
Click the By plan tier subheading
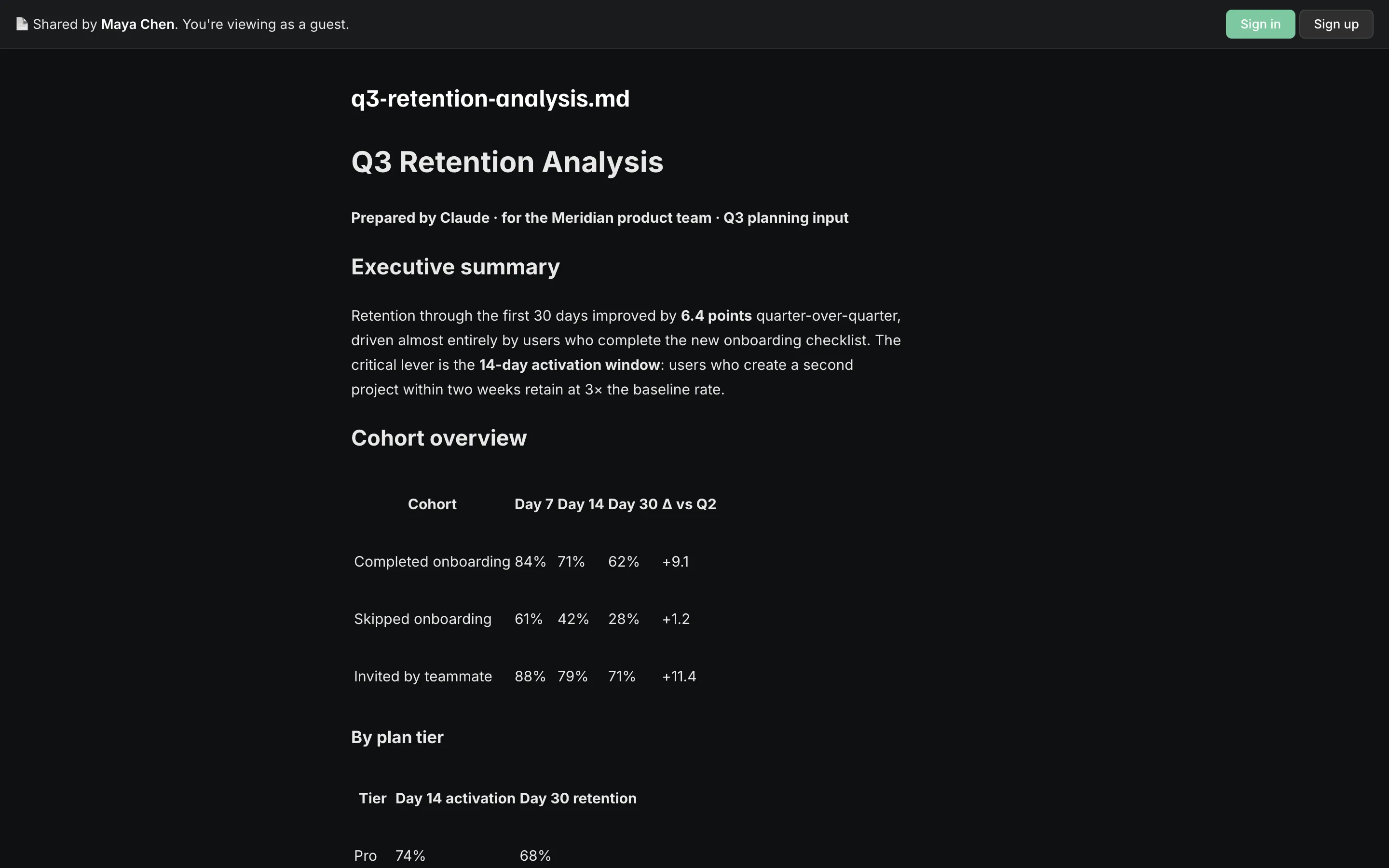click(x=397, y=737)
